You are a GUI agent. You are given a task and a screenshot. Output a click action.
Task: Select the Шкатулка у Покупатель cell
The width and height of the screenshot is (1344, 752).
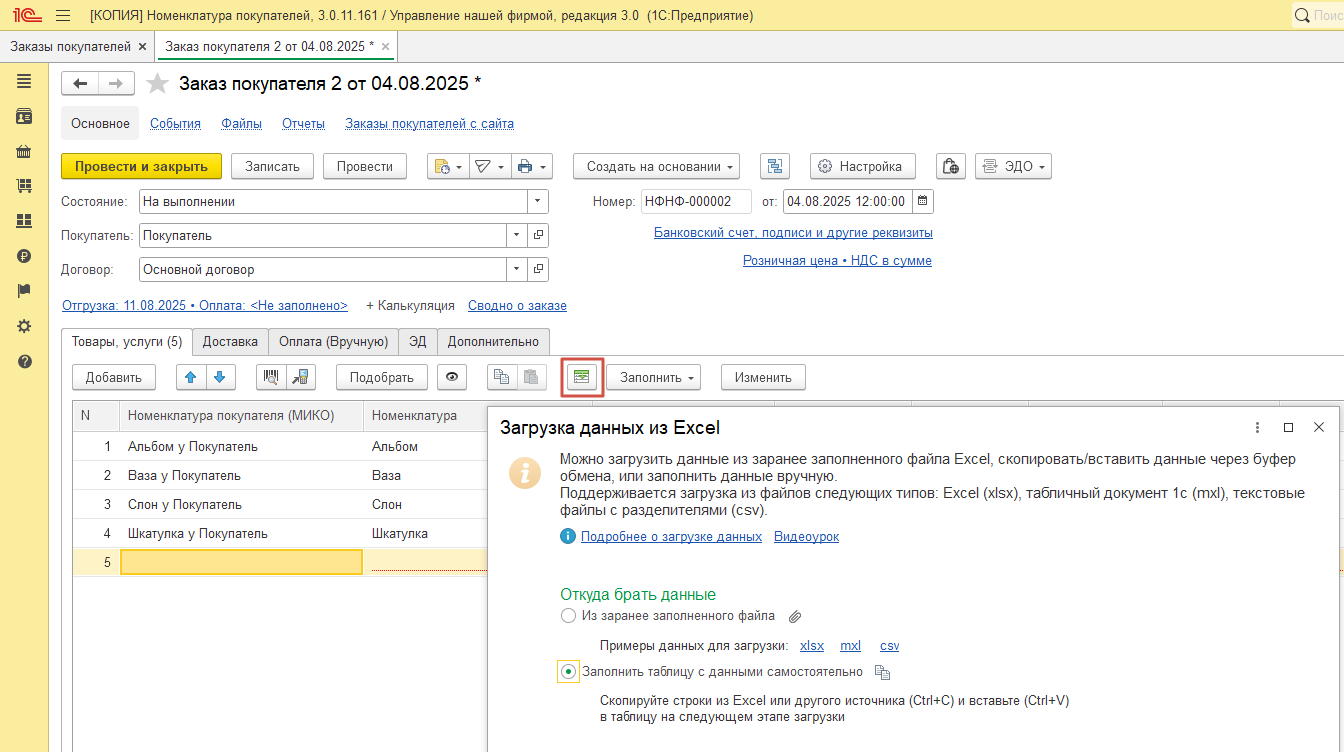point(241,533)
